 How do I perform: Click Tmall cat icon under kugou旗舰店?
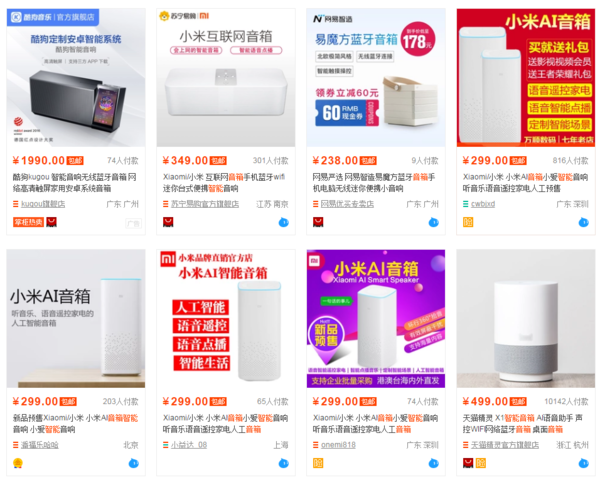coord(51,222)
